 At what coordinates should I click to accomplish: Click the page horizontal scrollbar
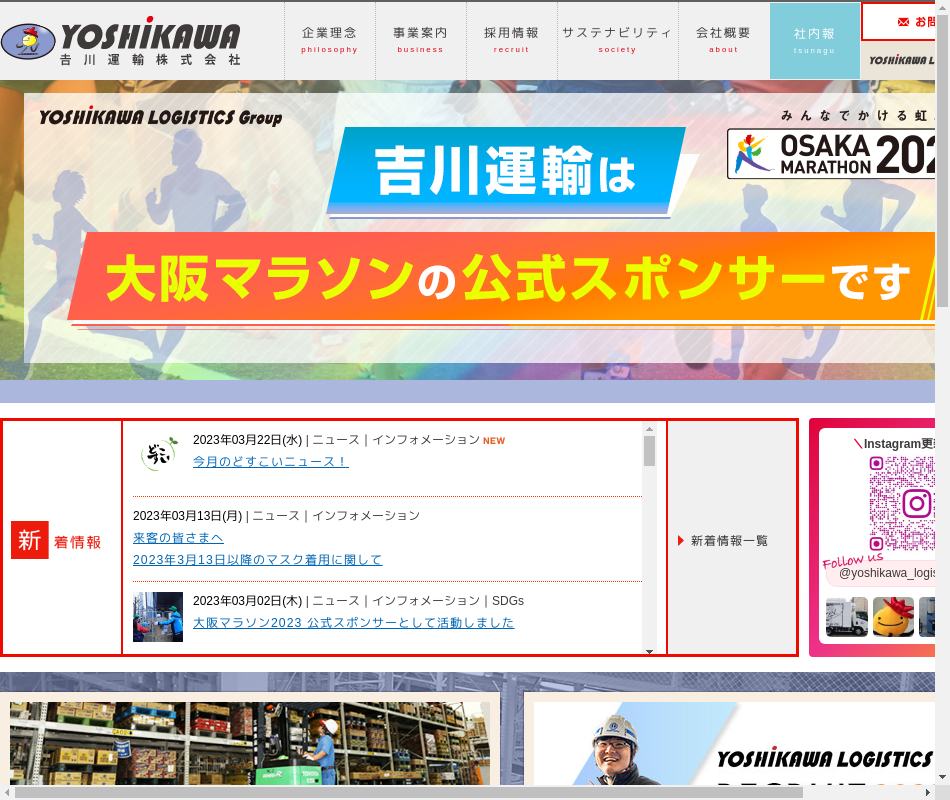point(409,793)
